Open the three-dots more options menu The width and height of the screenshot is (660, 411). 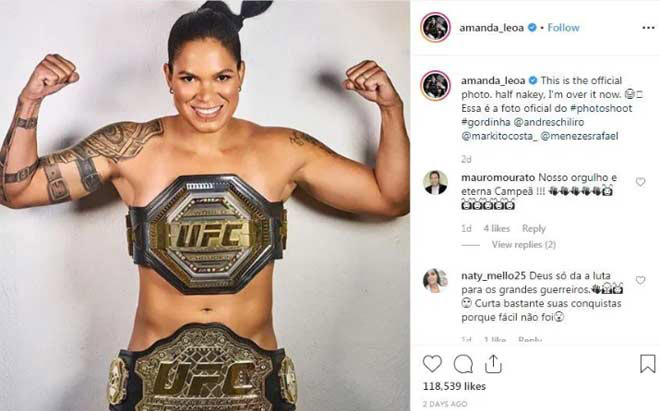coord(648,28)
